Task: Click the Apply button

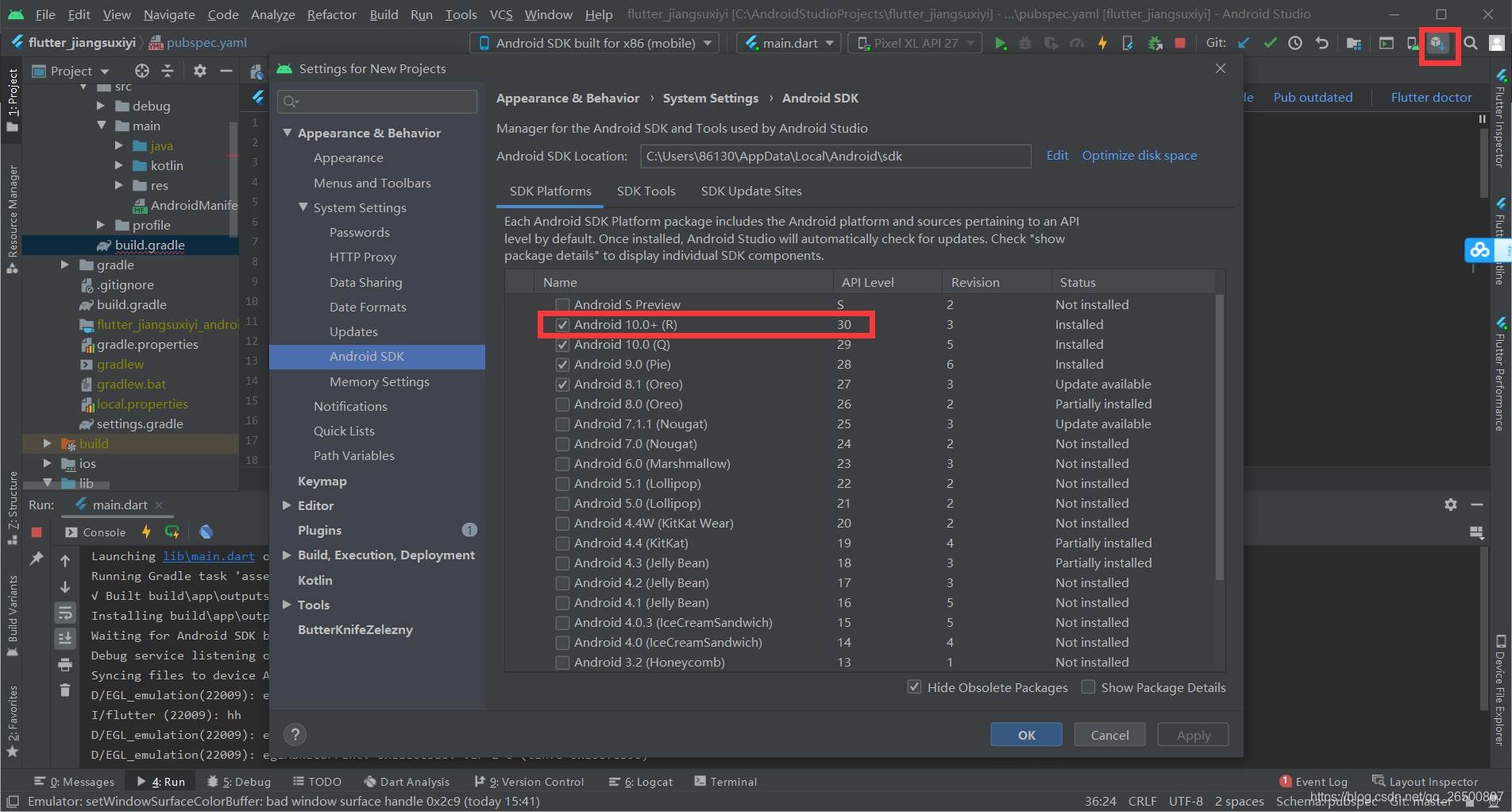Action: pyautogui.click(x=1192, y=734)
